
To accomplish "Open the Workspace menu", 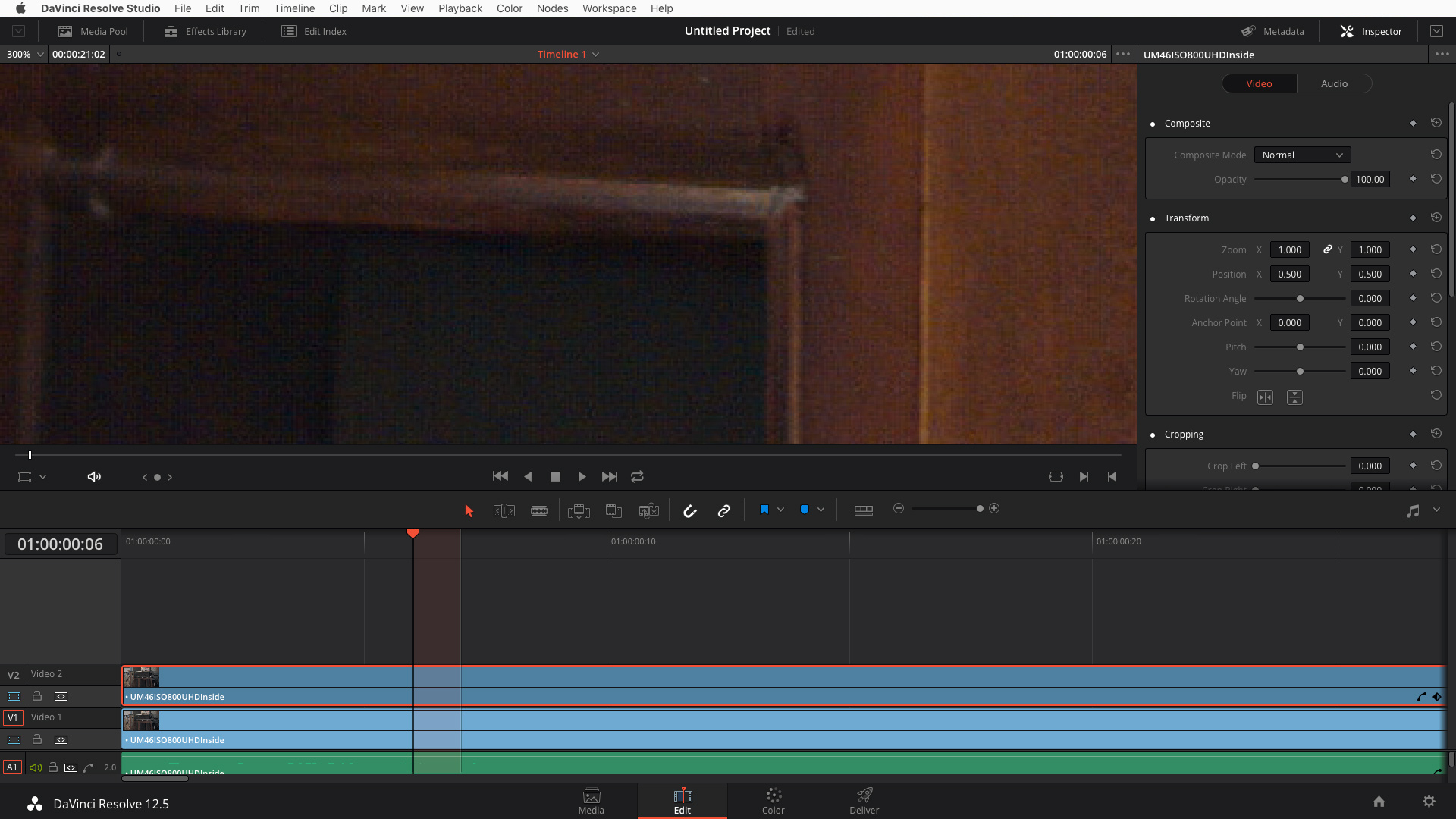I will point(609,8).
